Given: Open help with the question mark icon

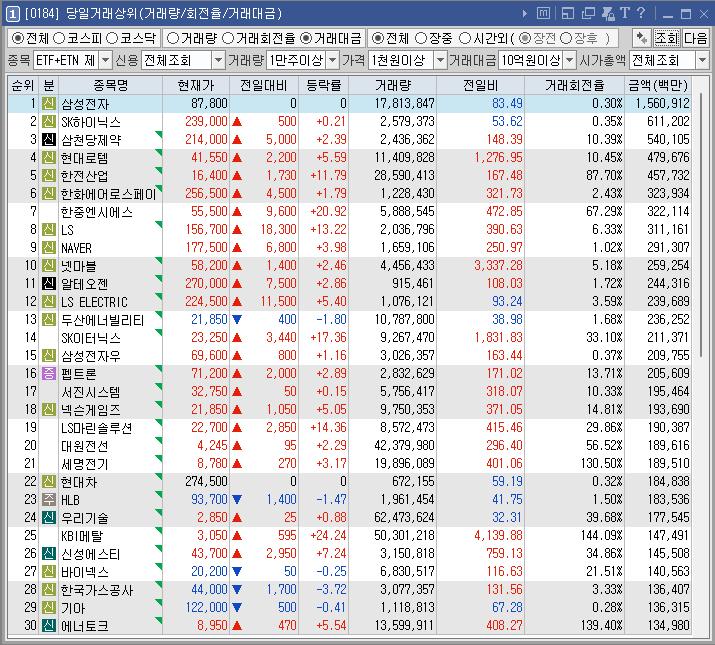Looking at the screenshot, I should click(x=641, y=13).
